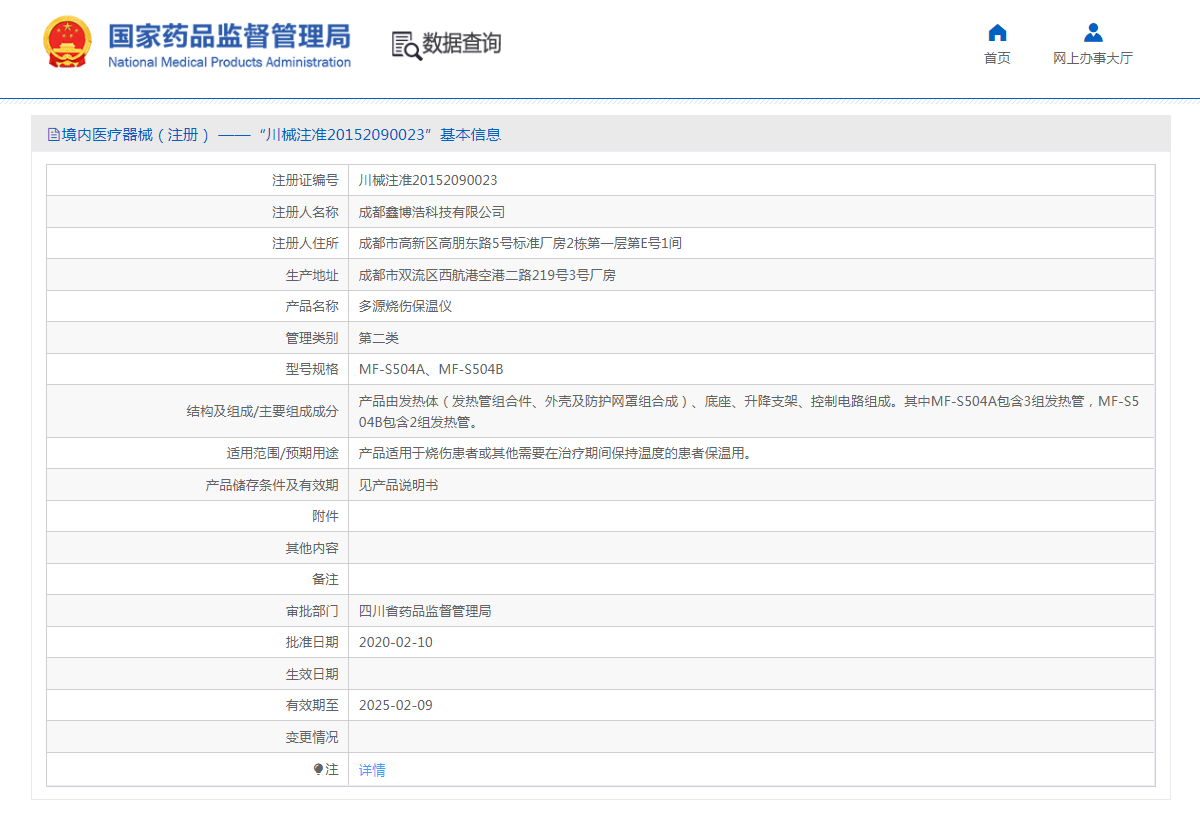Click the 生效日期 row label
Viewport: 1200px width, 821px height.
point(312,674)
